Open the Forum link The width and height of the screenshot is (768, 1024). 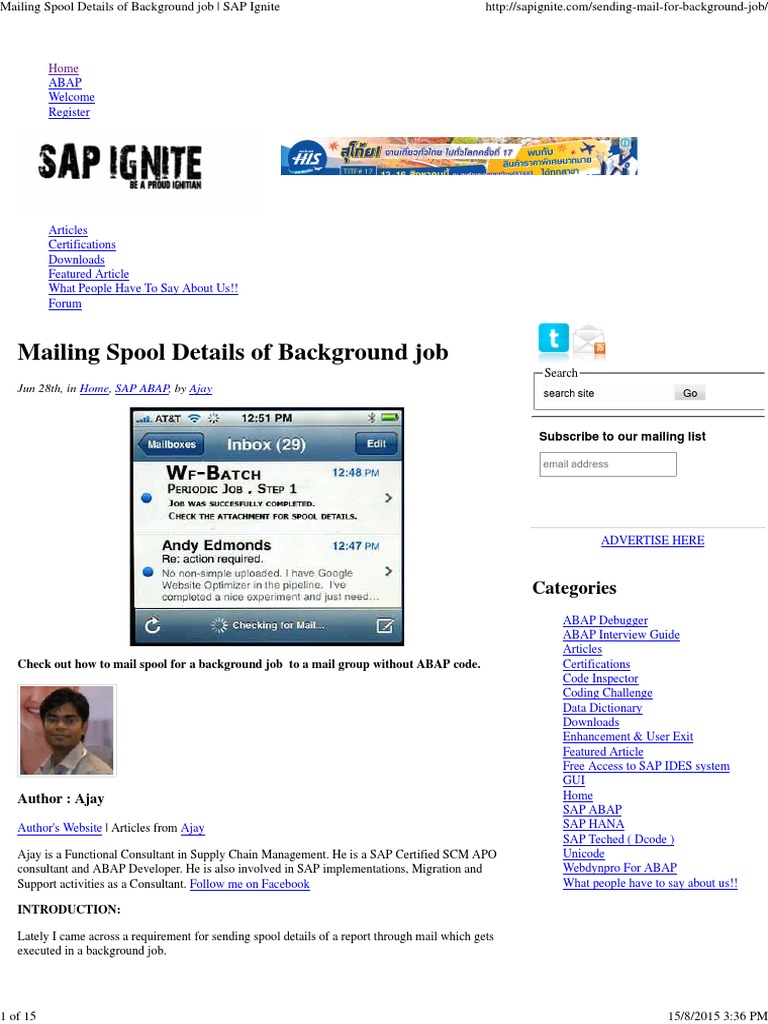(65, 303)
